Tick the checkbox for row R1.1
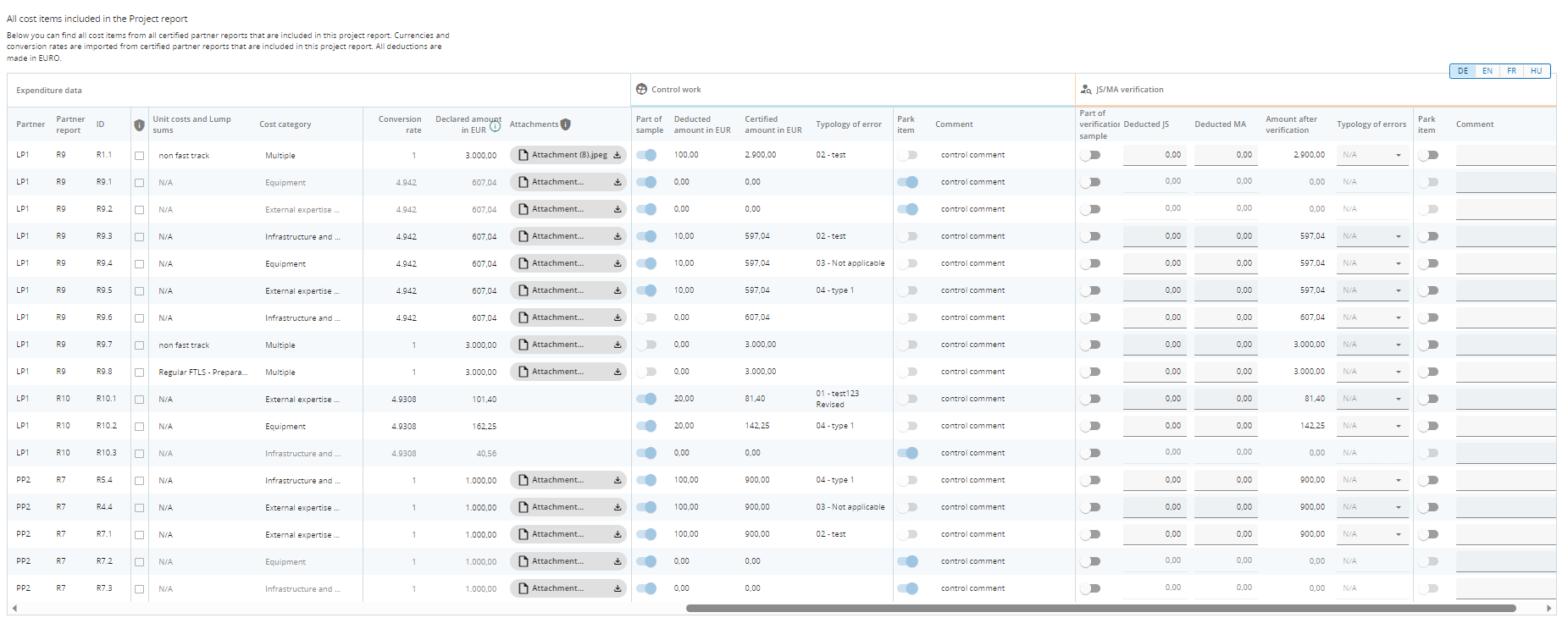 139,156
